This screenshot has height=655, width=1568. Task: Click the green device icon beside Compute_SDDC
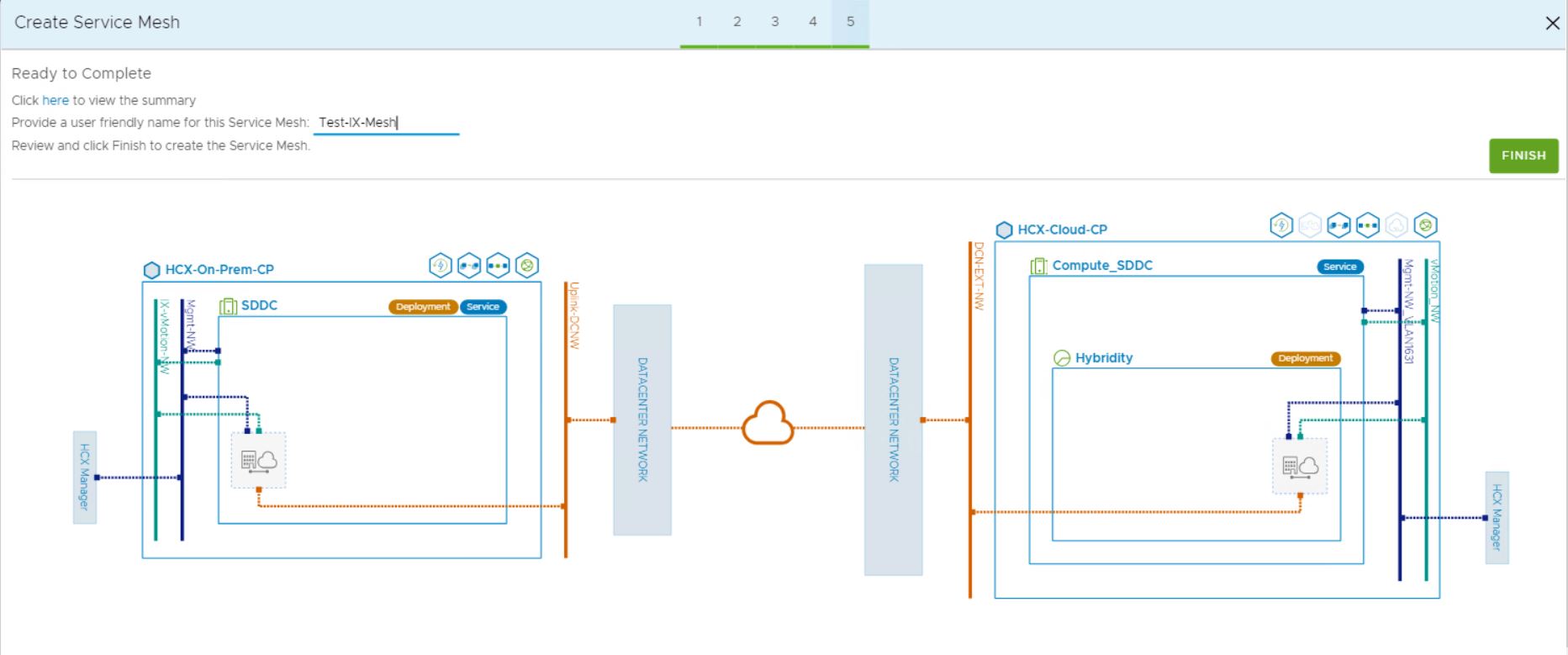[x=1039, y=266]
